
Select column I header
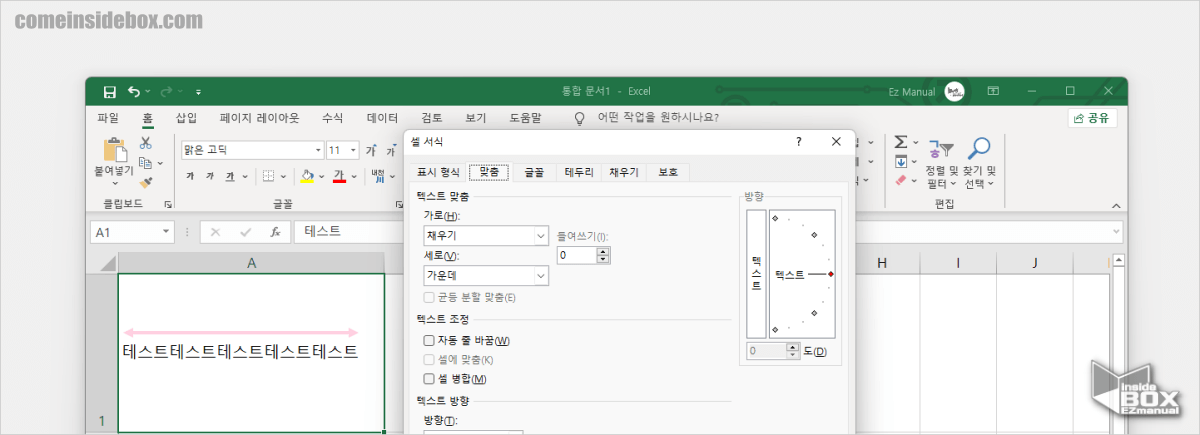point(958,262)
